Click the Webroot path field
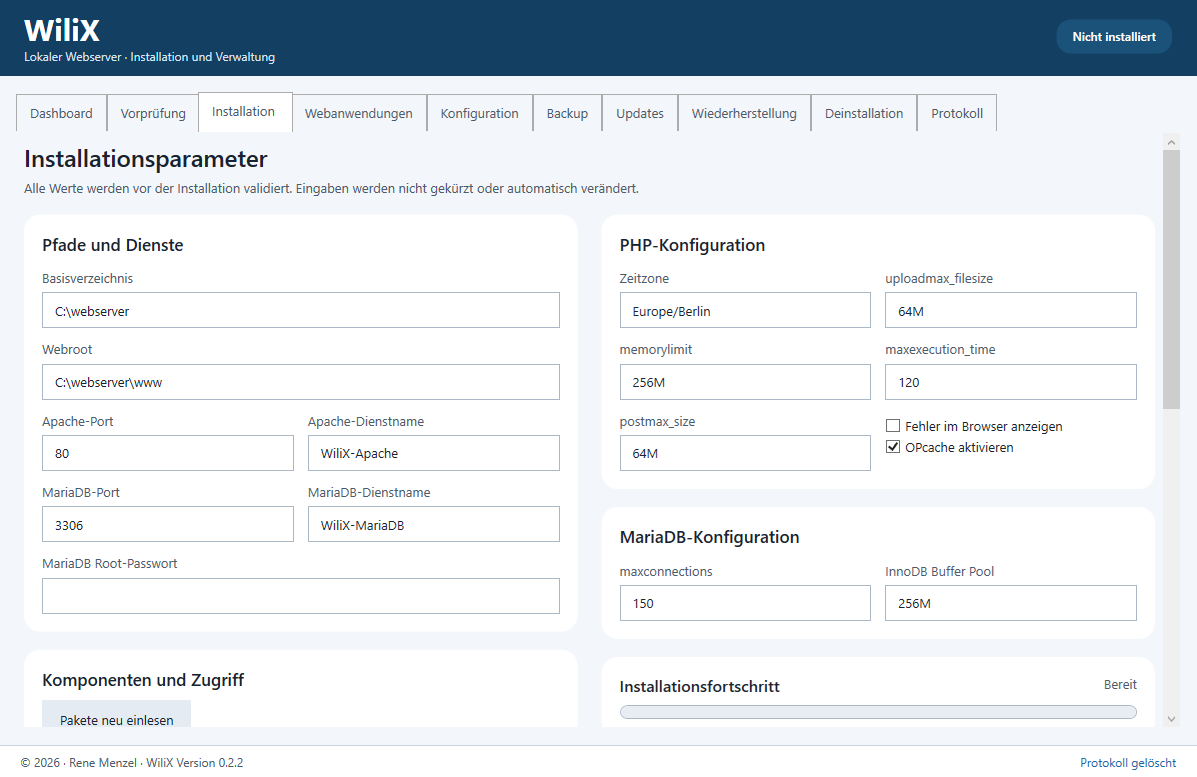 coord(301,382)
